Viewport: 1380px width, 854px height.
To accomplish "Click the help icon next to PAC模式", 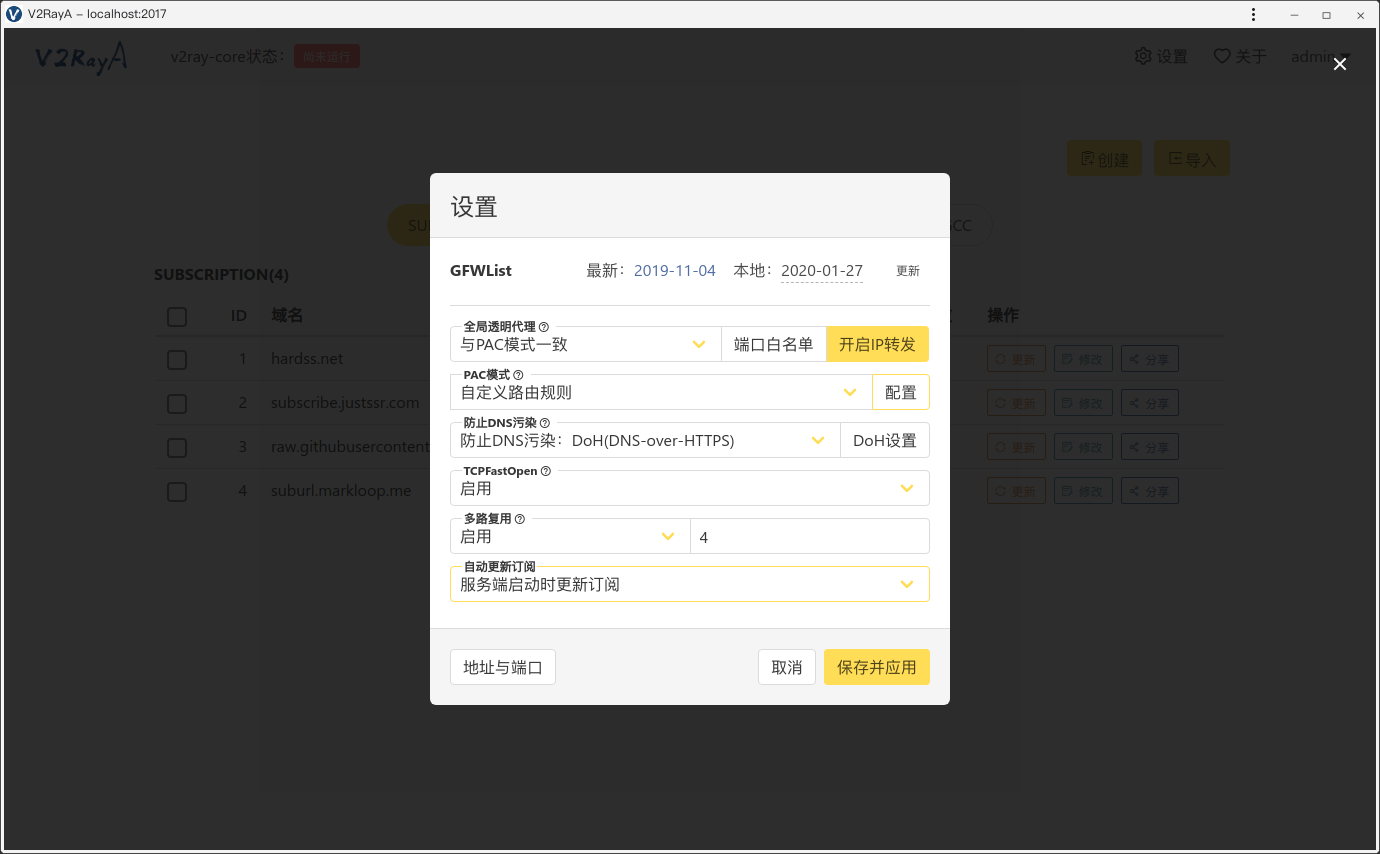I will pos(518,375).
